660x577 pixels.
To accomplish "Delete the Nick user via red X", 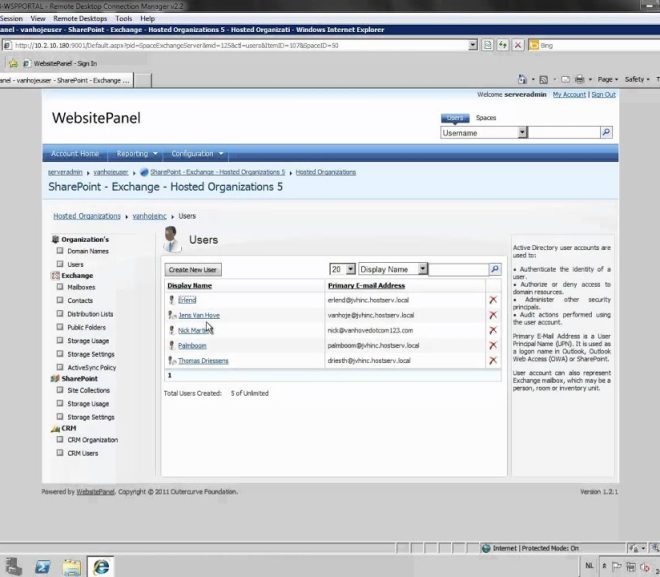I will click(x=493, y=330).
